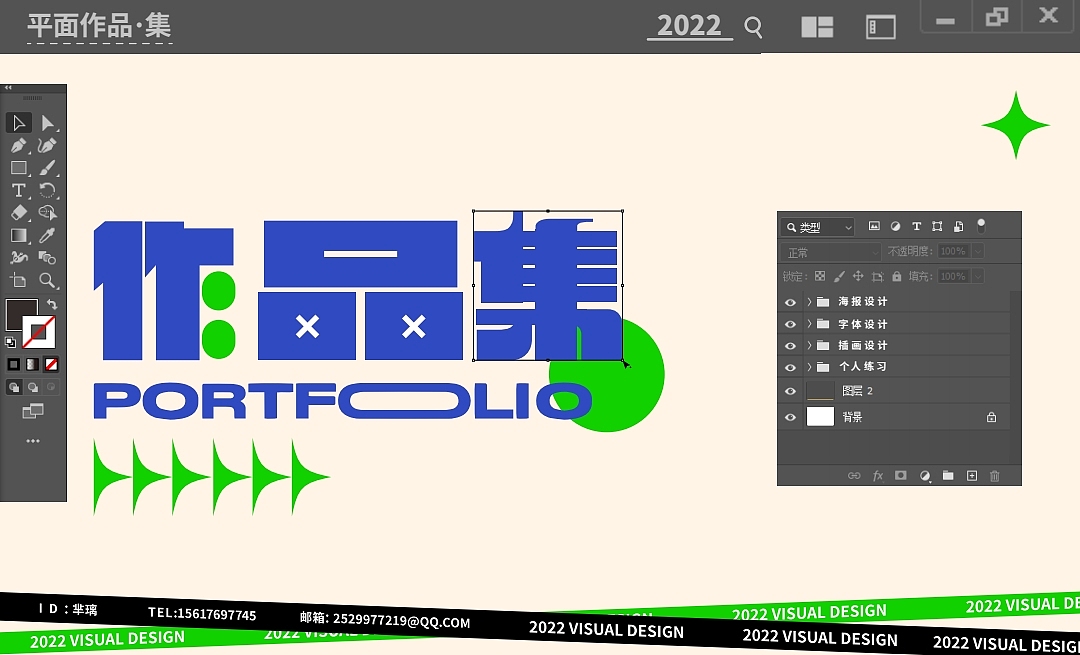Set paint mode to None
1080x655 pixels.
[51, 364]
